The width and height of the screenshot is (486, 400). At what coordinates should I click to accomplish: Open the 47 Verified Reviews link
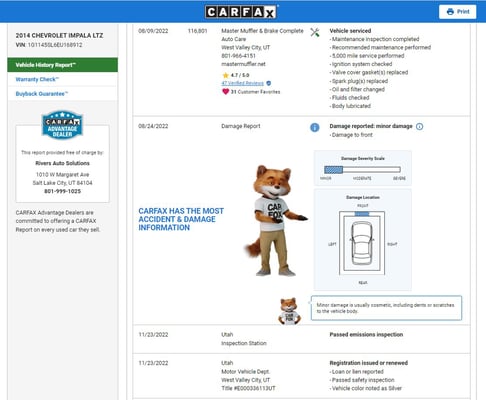242,83
